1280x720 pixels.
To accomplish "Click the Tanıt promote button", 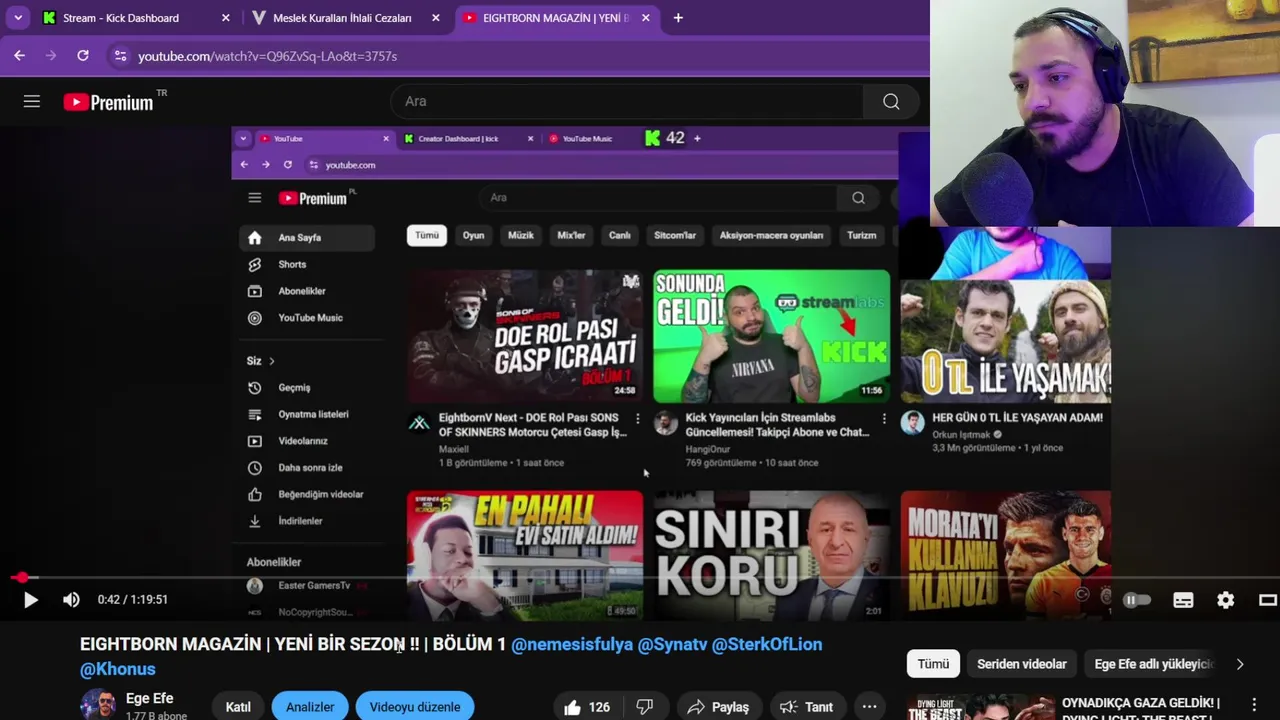I will click(x=806, y=707).
